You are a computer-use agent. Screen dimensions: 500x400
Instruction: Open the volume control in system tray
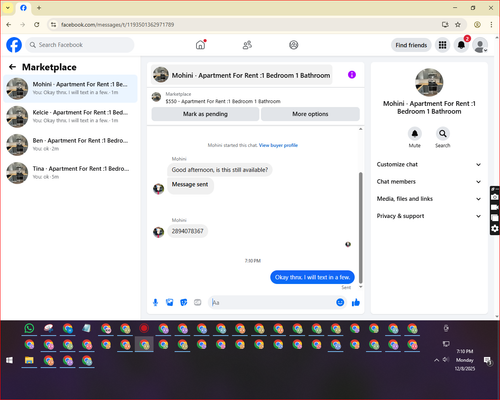point(446,359)
